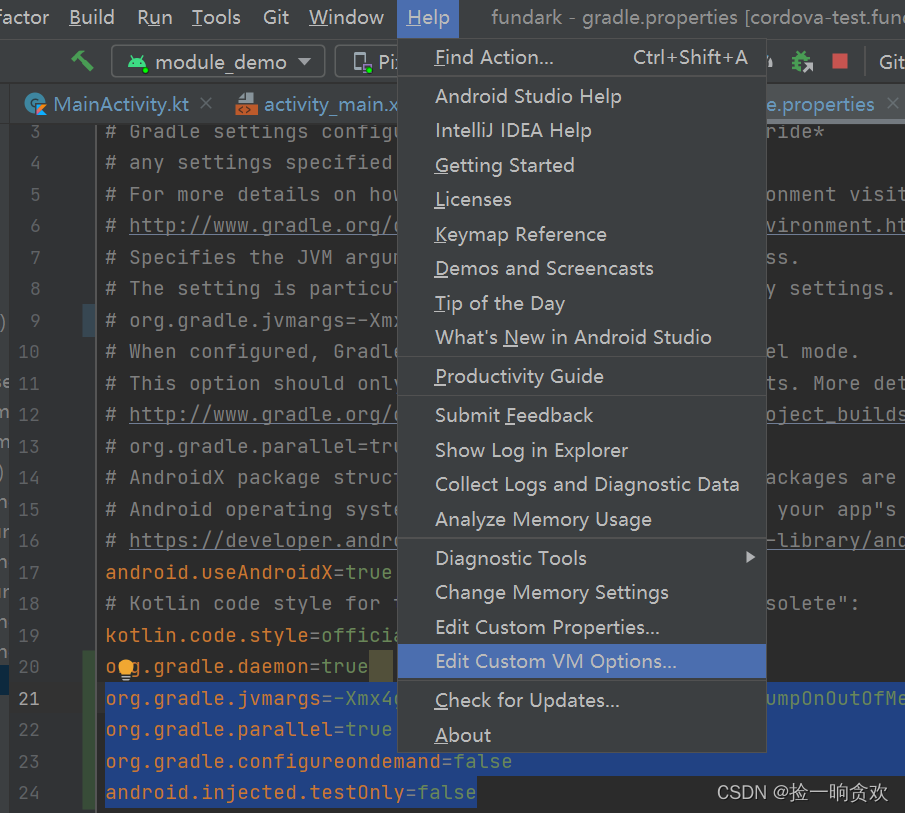The image size is (905, 813).
Task: Open the developer.android link on line 16
Action: [260, 541]
